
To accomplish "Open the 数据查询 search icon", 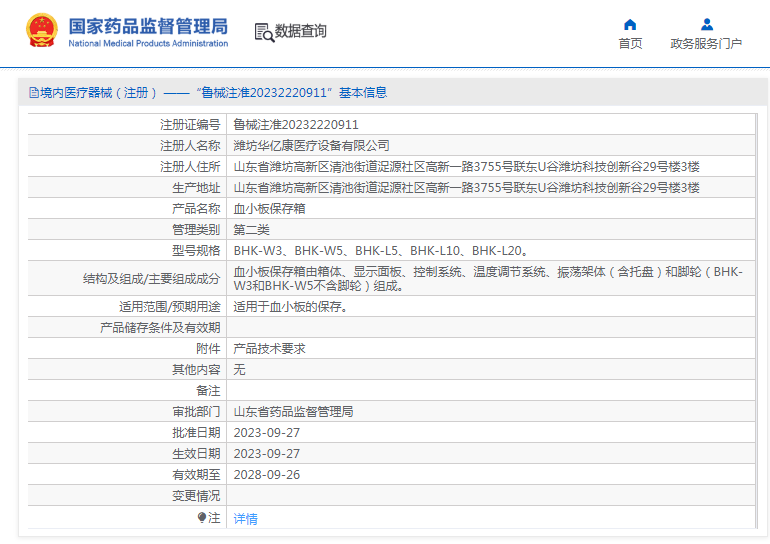I will (x=264, y=32).
